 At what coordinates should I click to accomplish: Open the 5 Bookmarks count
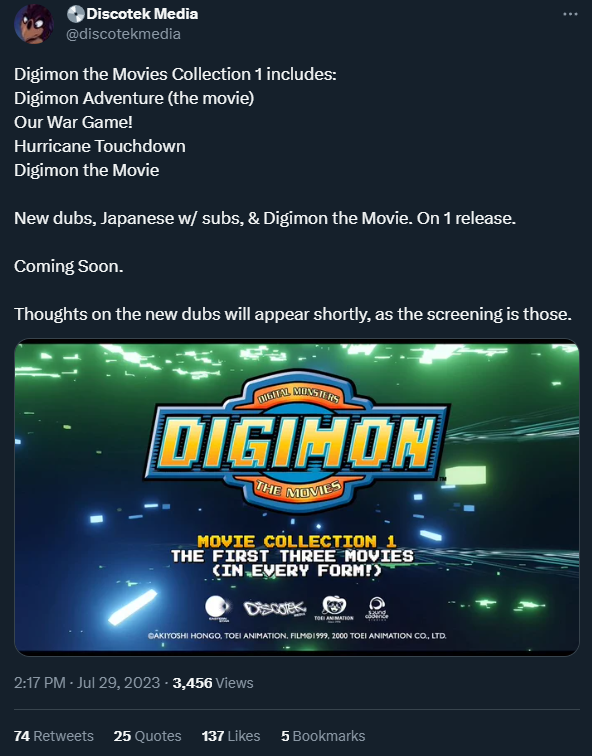(323, 736)
